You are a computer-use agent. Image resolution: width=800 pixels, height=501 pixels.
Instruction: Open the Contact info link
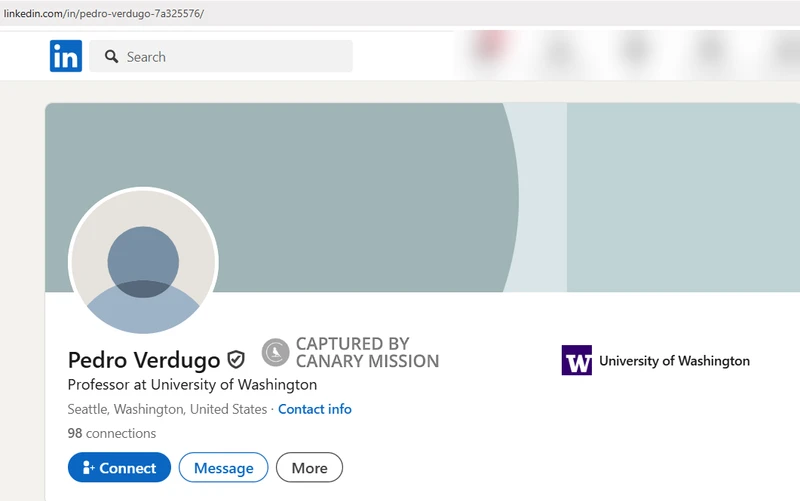tap(315, 409)
